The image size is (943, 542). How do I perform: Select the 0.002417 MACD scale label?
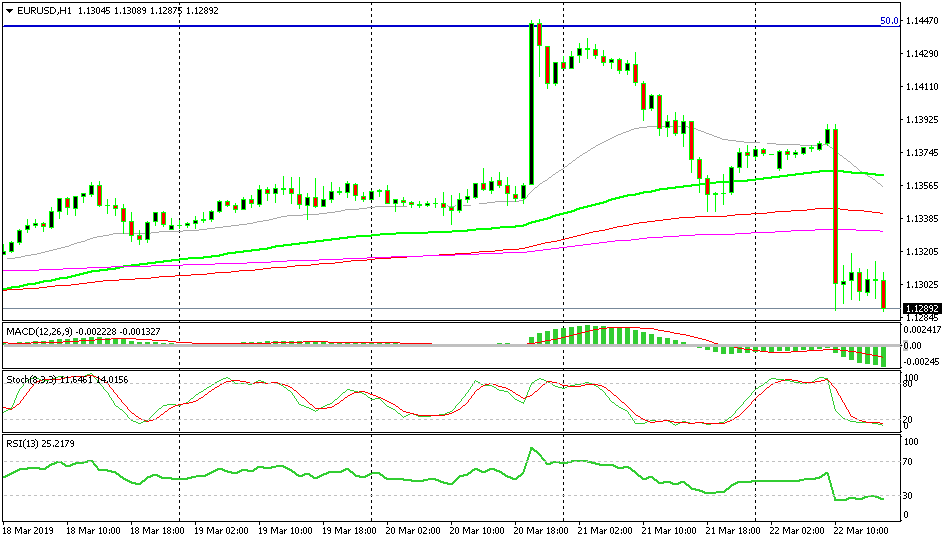click(x=922, y=330)
